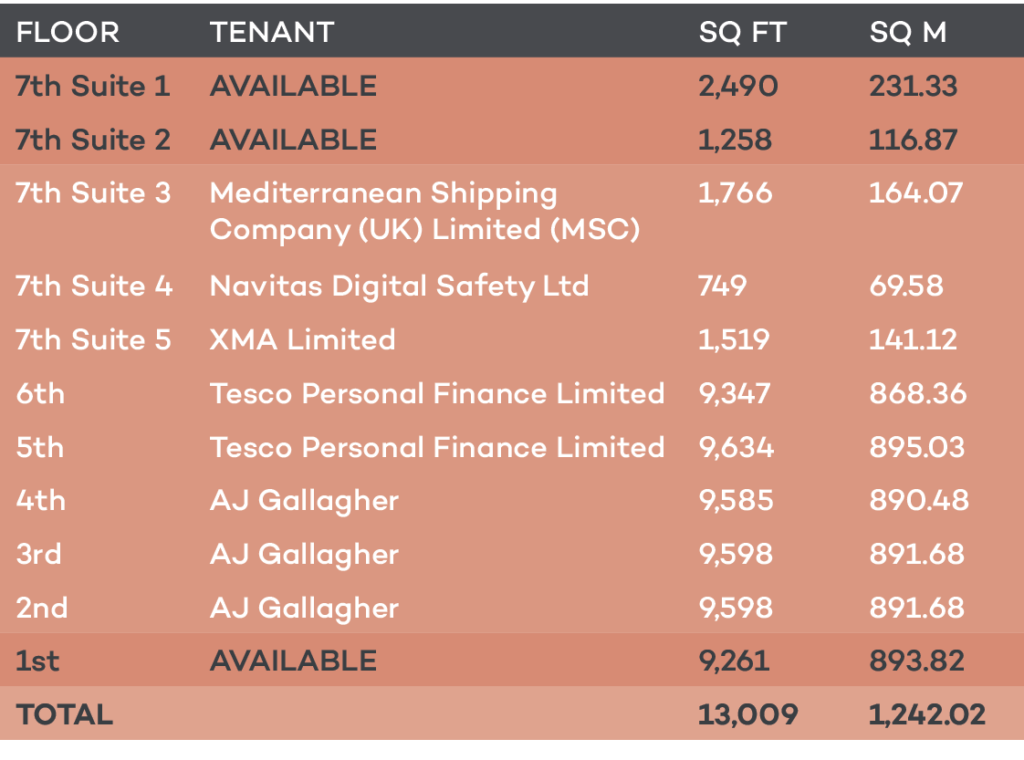
Task: Click the FLOOR column header
Action: coord(67,32)
